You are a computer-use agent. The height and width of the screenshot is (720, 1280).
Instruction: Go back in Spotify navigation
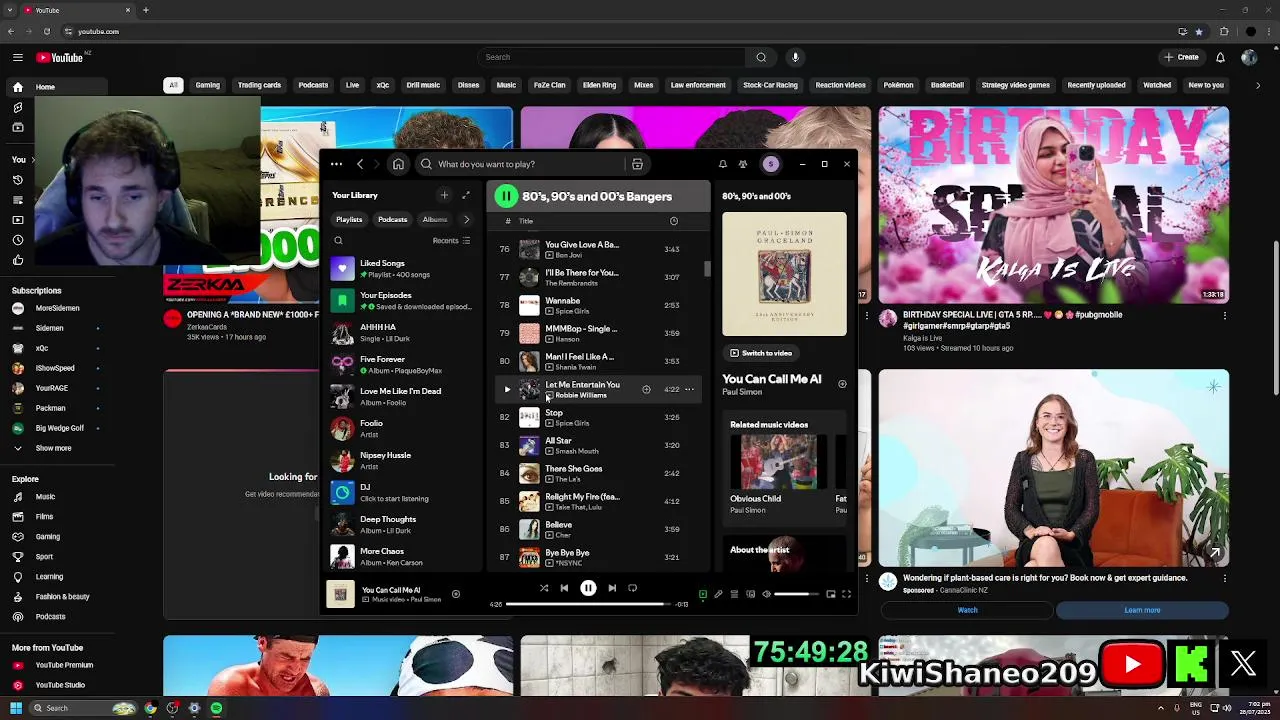pyautogui.click(x=360, y=164)
